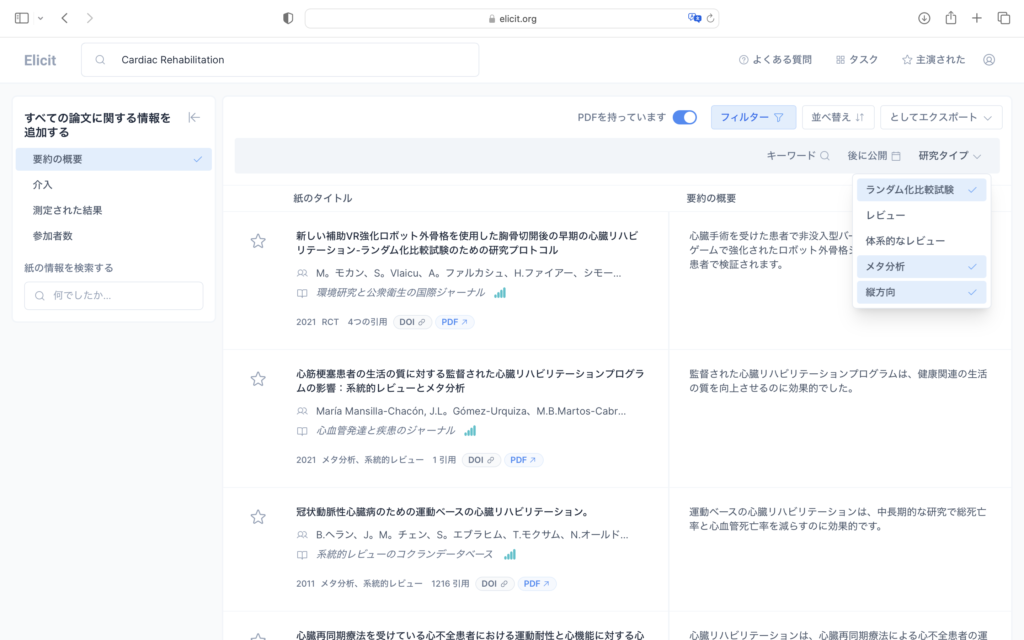The height and width of the screenshot is (640, 1024).
Task: Open the account profile icon
Action: (989, 59)
